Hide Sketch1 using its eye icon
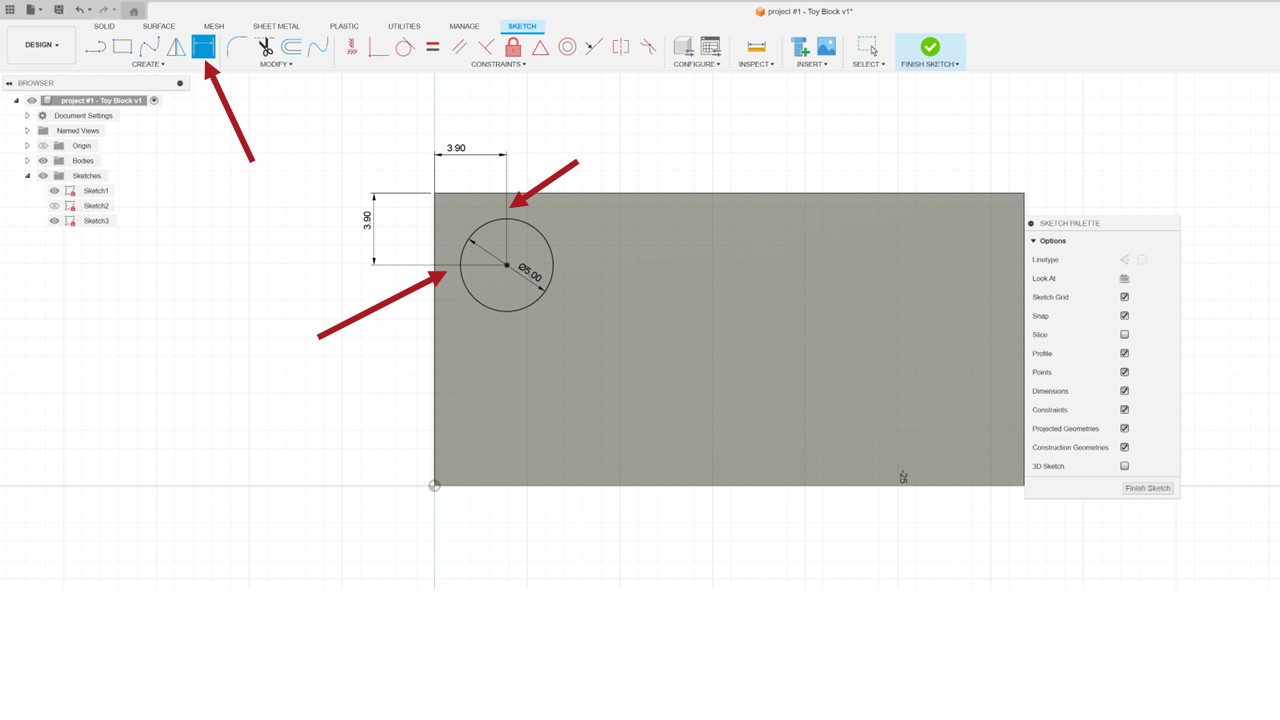1280x720 pixels. click(x=55, y=191)
